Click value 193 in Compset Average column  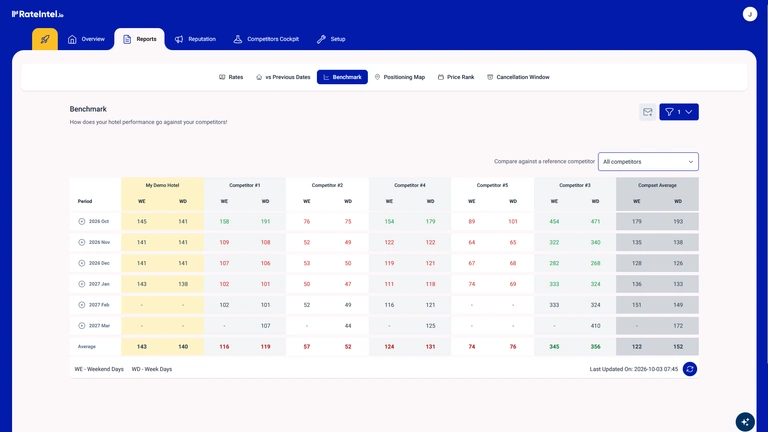678,221
